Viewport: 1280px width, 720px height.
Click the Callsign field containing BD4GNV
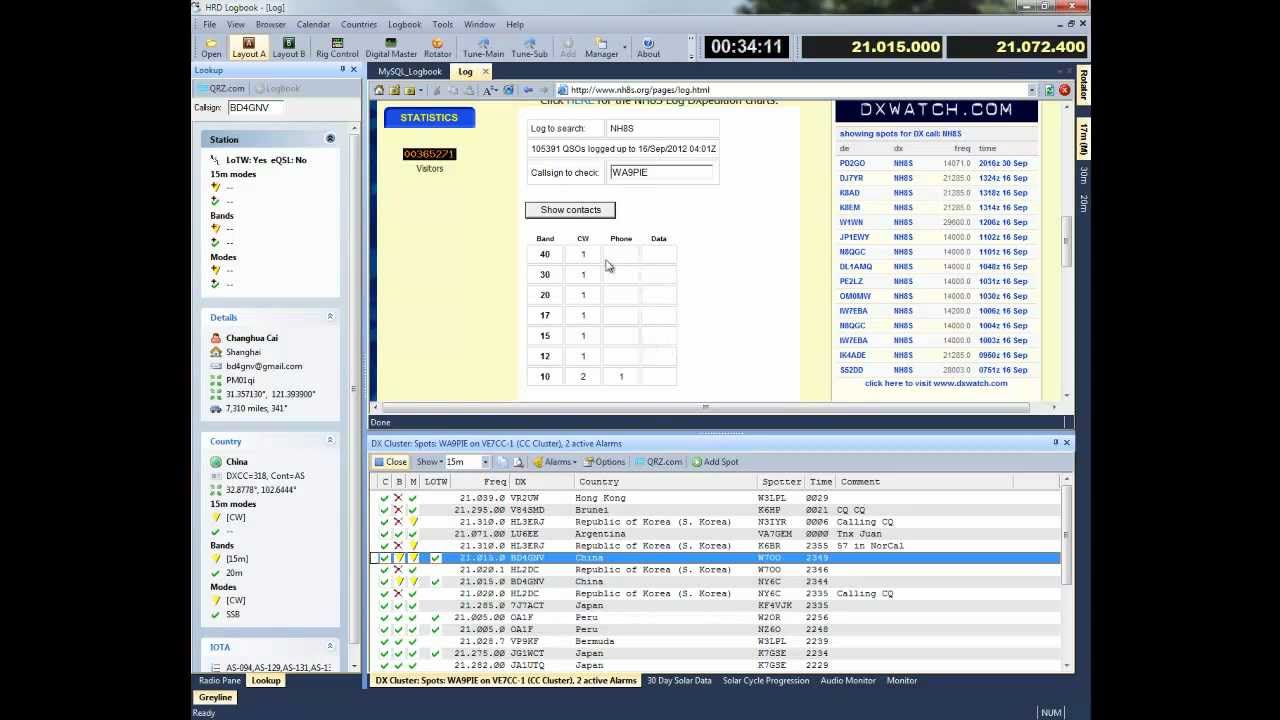[254, 107]
